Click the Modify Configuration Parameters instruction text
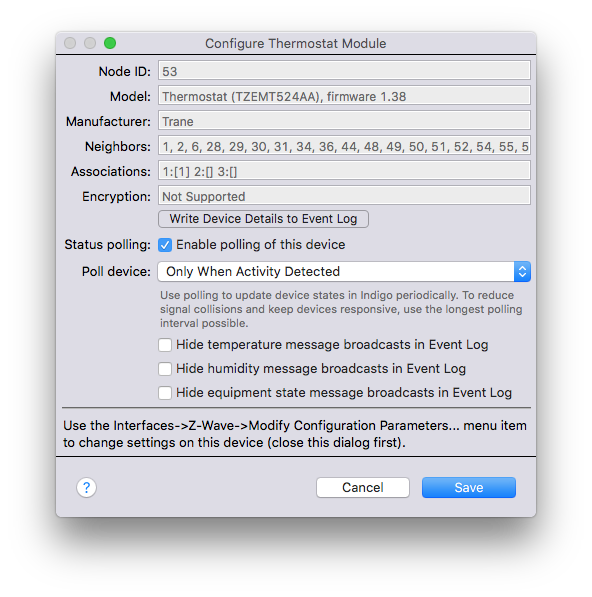 click(295, 434)
